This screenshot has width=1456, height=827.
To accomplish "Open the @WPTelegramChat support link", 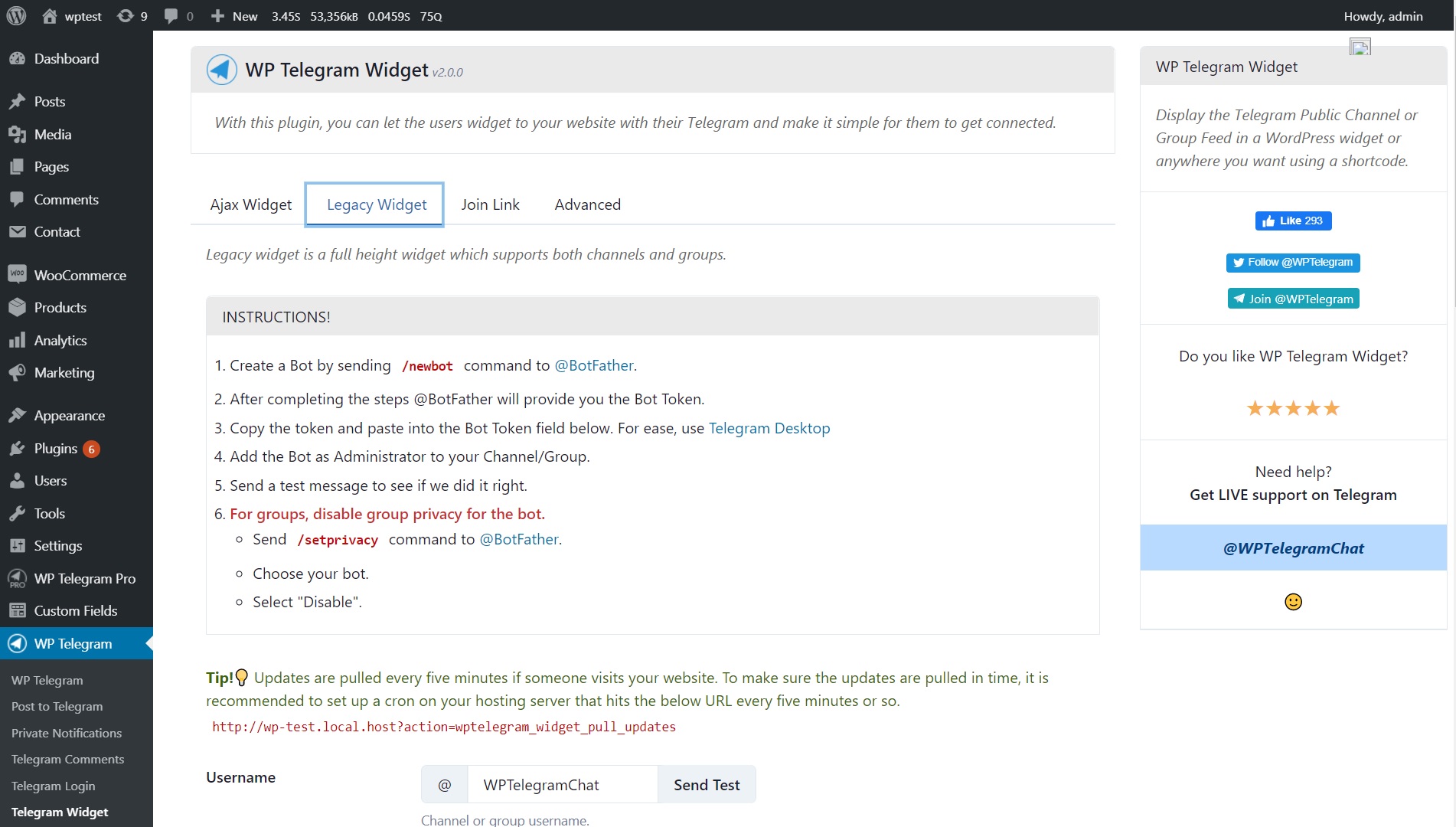I will point(1293,548).
